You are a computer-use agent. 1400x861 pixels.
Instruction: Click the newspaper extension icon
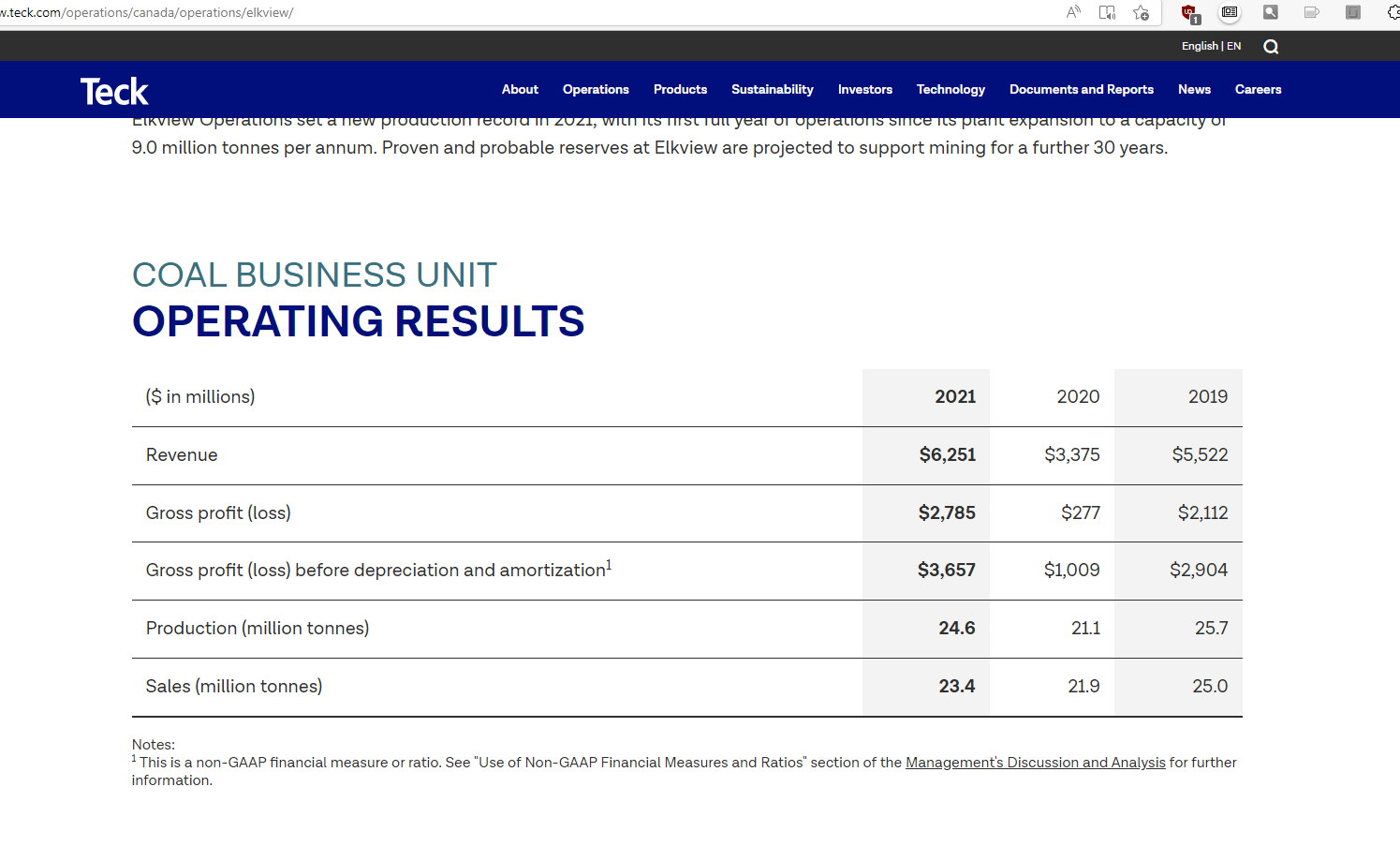[1230, 12]
